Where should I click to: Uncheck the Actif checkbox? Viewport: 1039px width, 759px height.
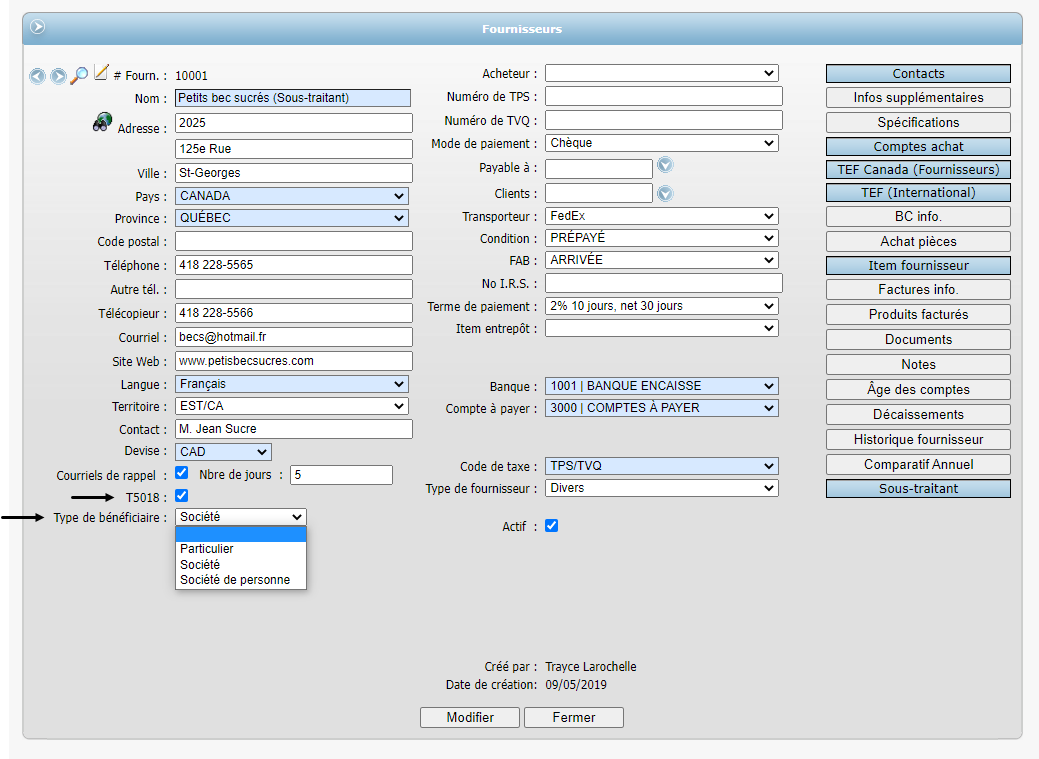pyautogui.click(x=552, y=526)
